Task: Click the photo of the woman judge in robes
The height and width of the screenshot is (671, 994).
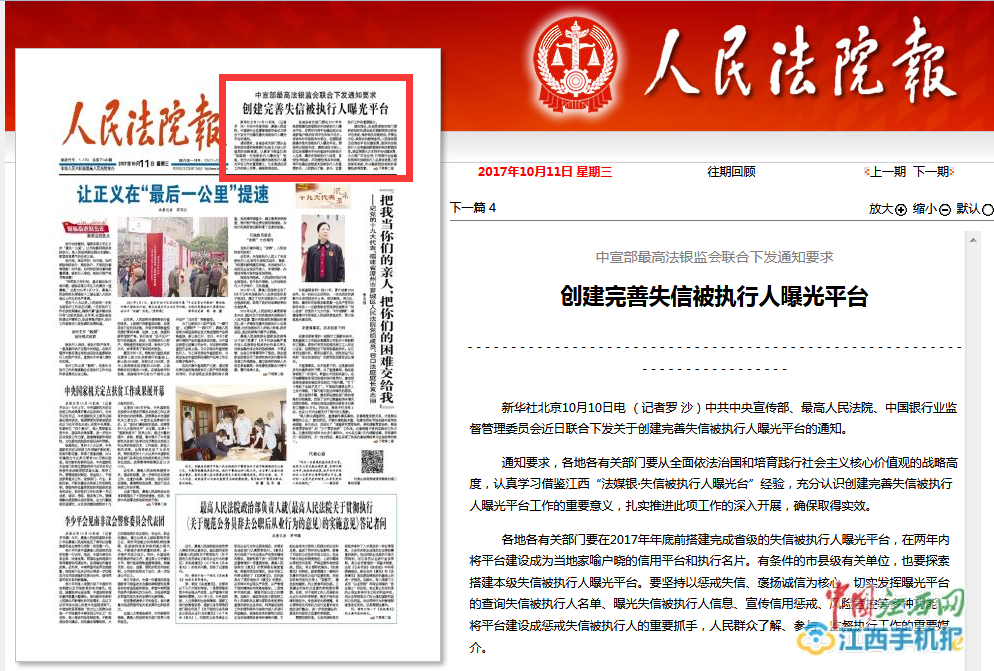Action: (x=323, y=248)
